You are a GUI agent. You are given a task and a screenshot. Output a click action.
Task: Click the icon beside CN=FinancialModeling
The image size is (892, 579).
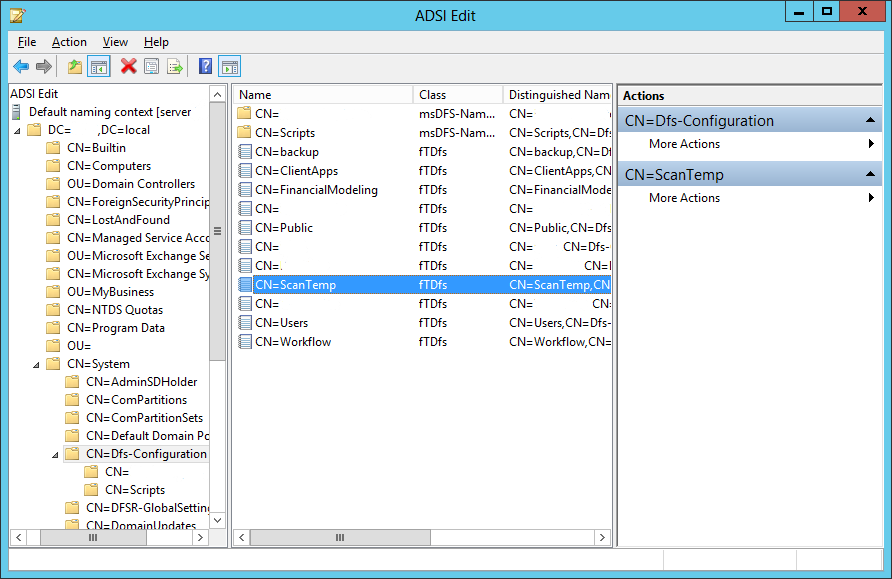point(245,190)
